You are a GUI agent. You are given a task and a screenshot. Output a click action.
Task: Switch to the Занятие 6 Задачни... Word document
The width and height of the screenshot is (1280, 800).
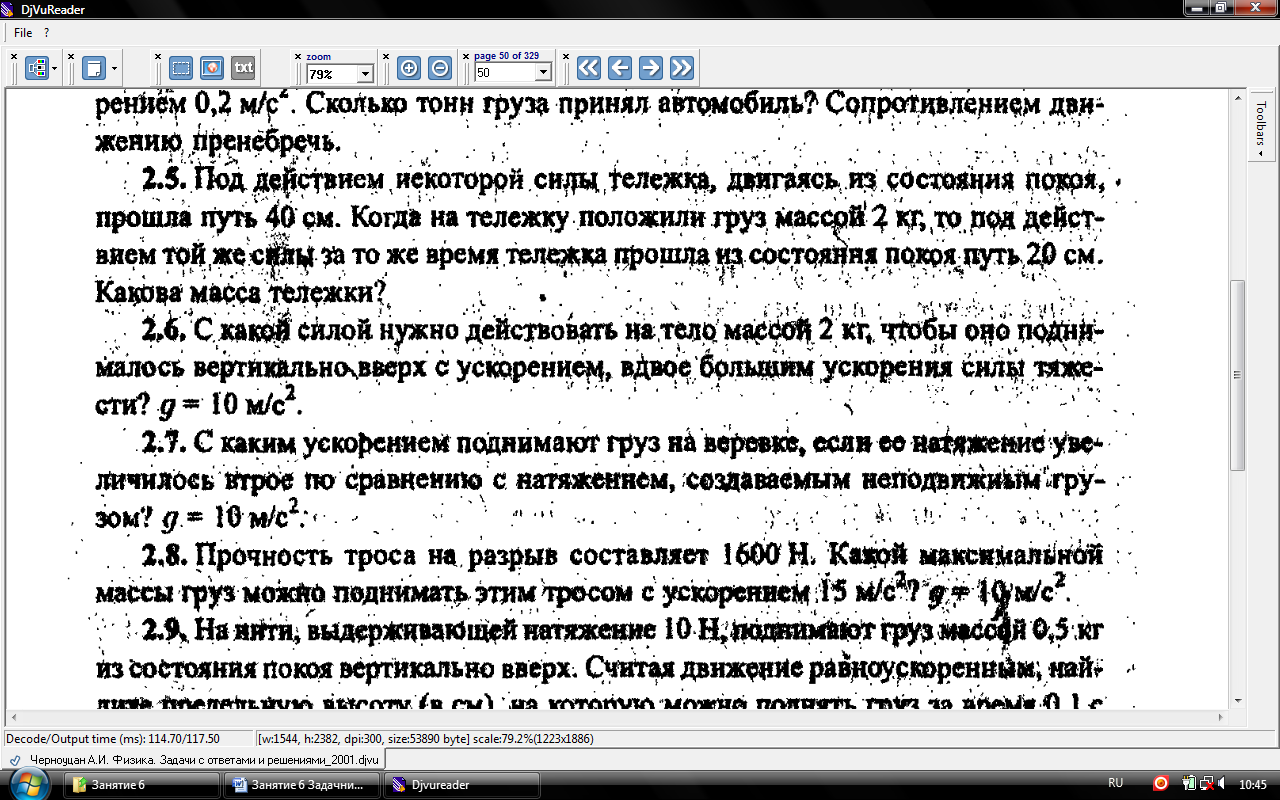[x=303, y=785]
